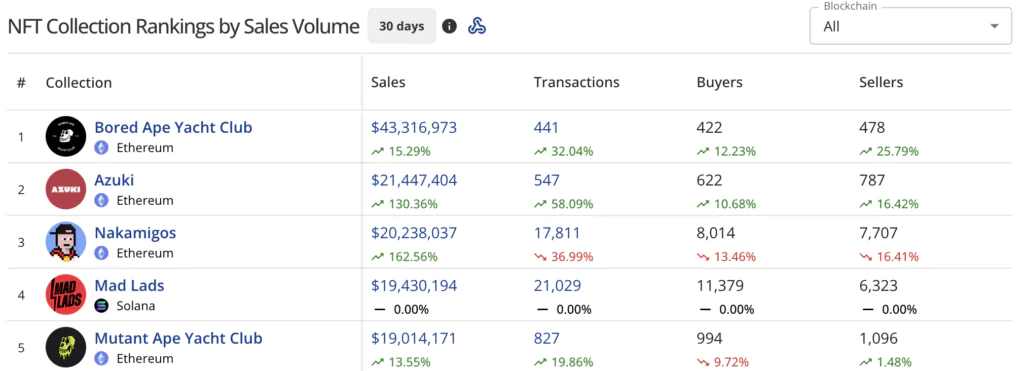Select the 30 days period button

click(402, 26)
